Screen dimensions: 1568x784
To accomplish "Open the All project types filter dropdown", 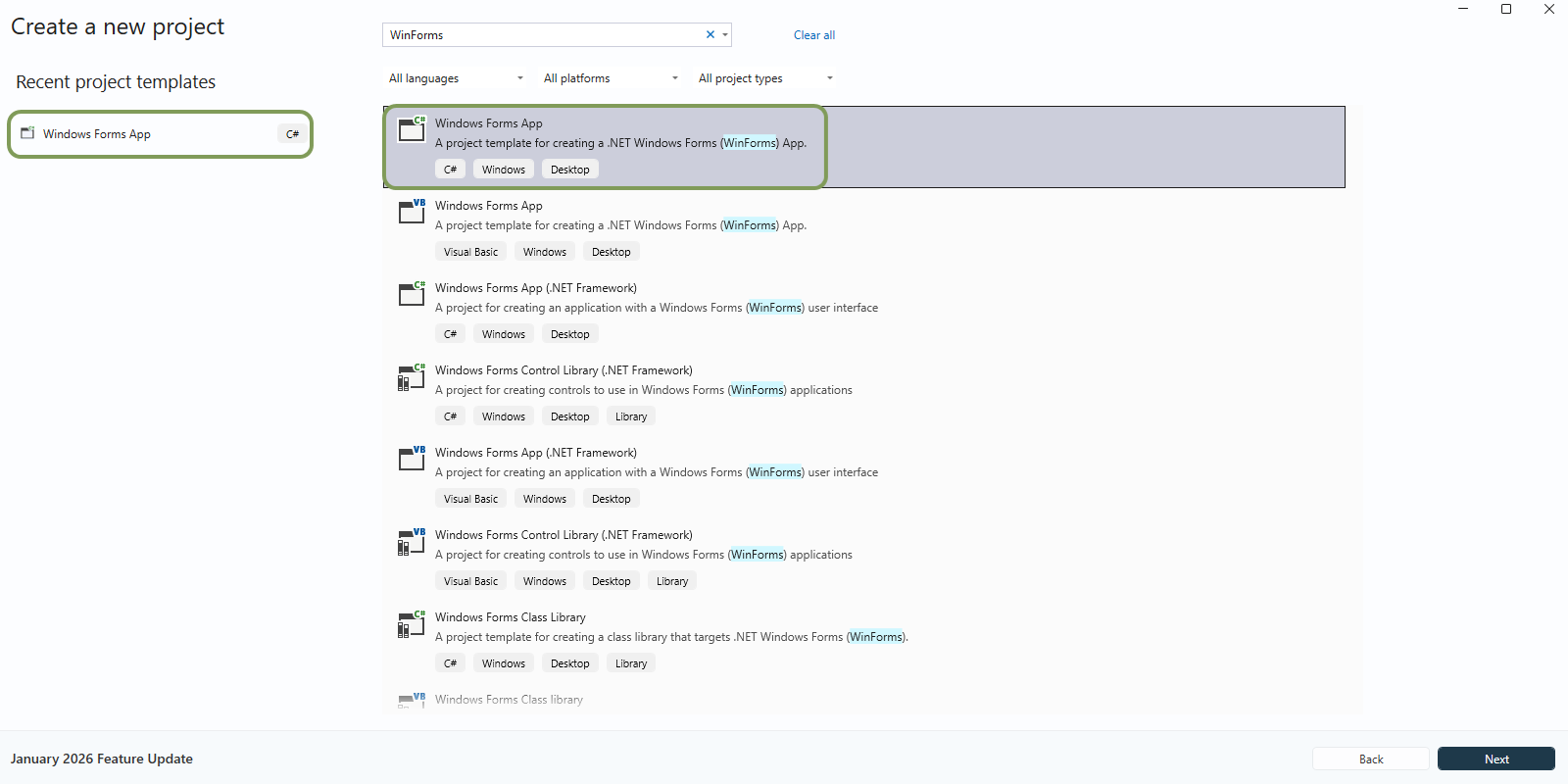I will click(x=766, y=78).
